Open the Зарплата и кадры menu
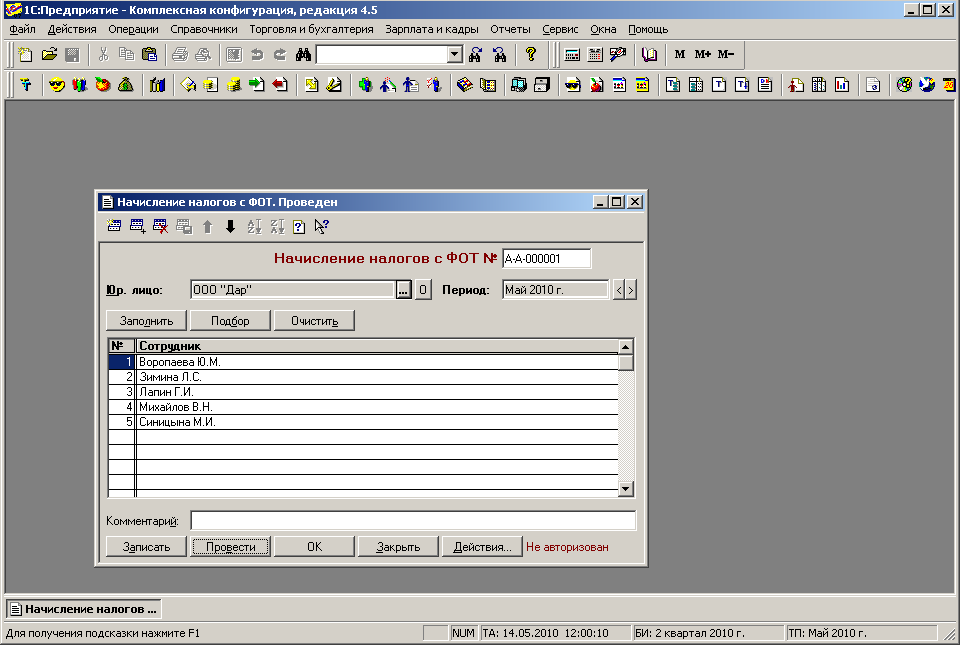This screenshot has width=960, height=645. point(432,29)
